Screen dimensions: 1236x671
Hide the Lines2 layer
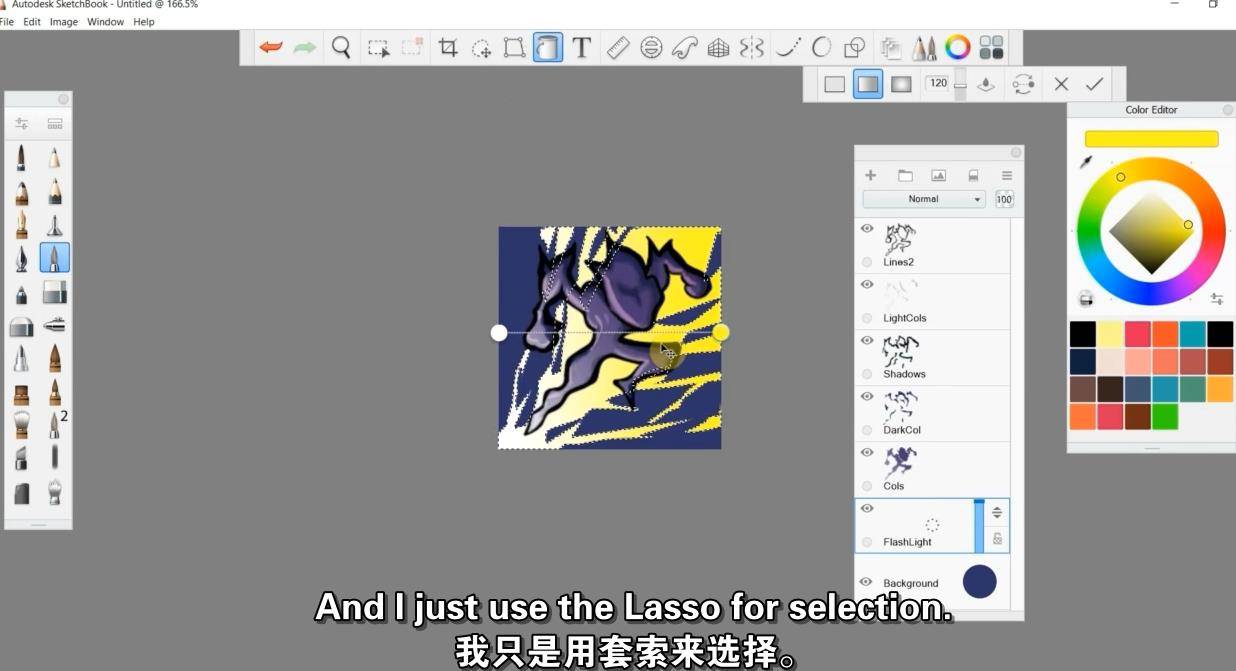tap(866, 228)
